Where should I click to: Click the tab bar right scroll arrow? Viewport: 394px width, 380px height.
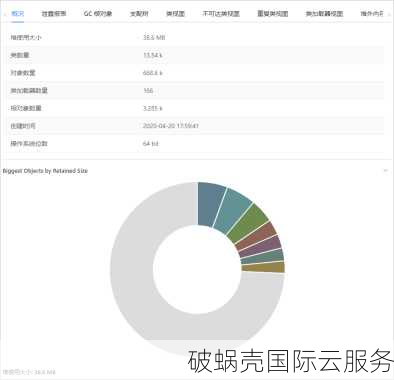389,14
